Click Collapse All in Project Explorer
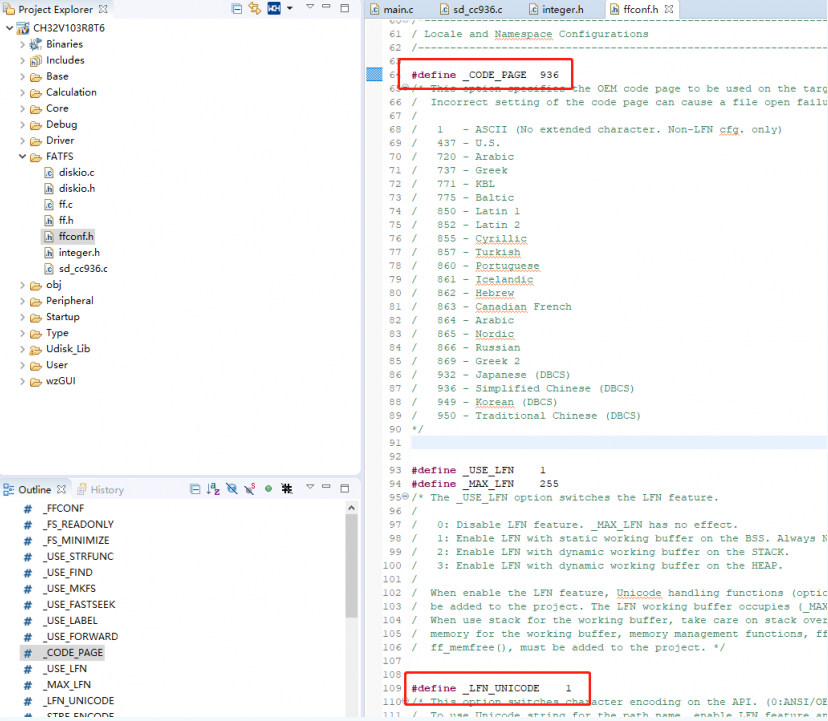Image resolution: width=828 pixels, height=721 pixels. click(237, 9)
